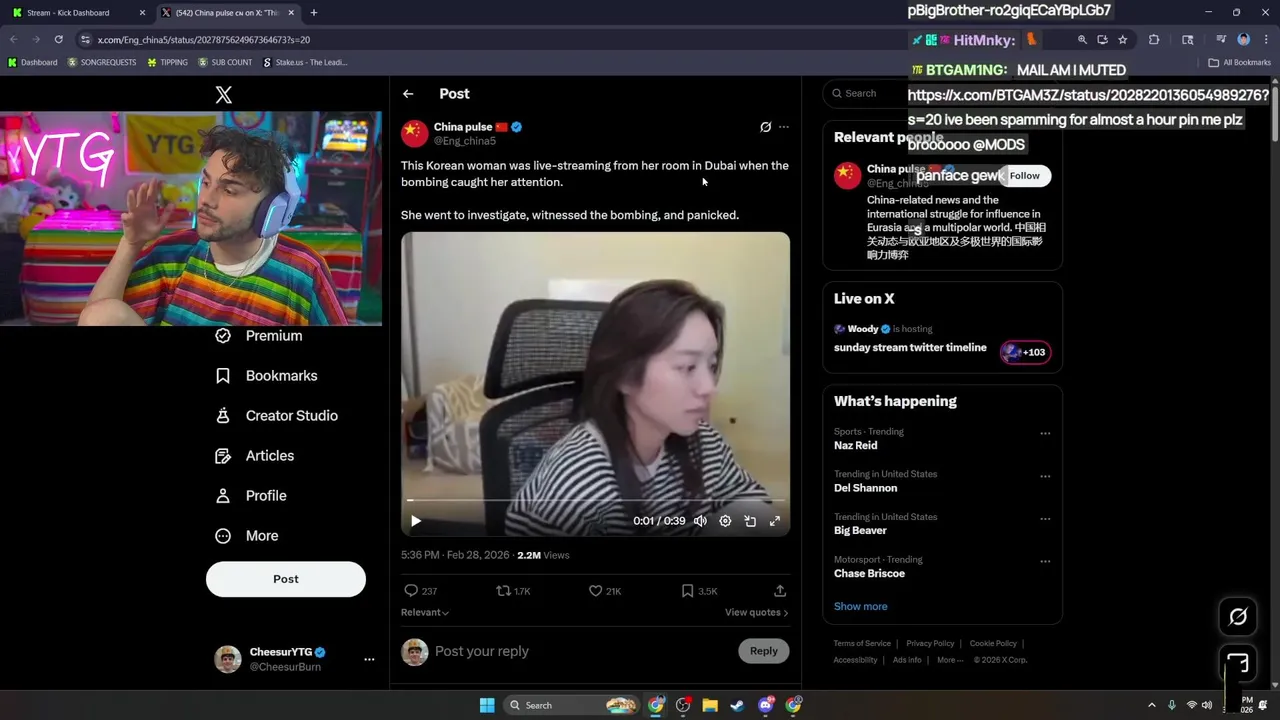1280x720 pixels.
Task: Open the browser extensions puzzle icon
Action: pos(1154,40)
